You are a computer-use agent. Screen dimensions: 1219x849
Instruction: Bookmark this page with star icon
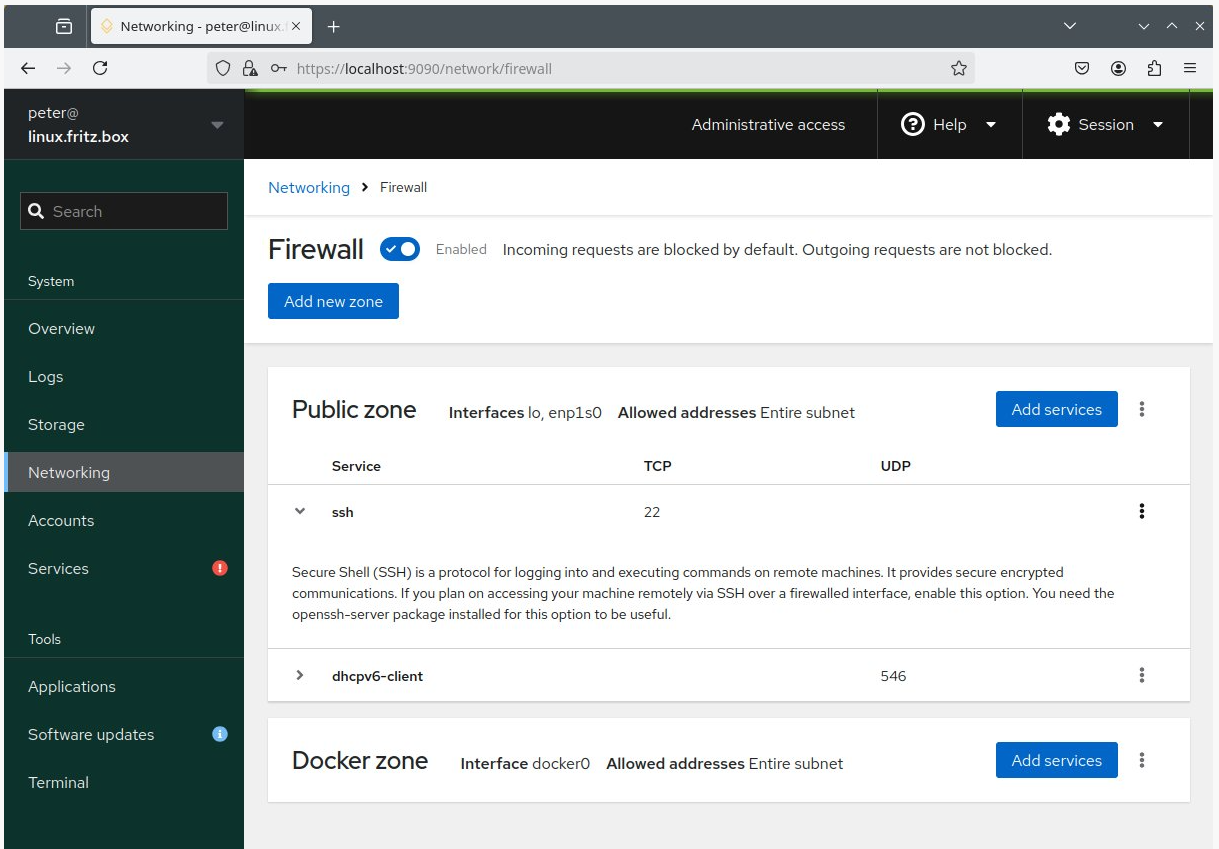click(x=958, y=68)
